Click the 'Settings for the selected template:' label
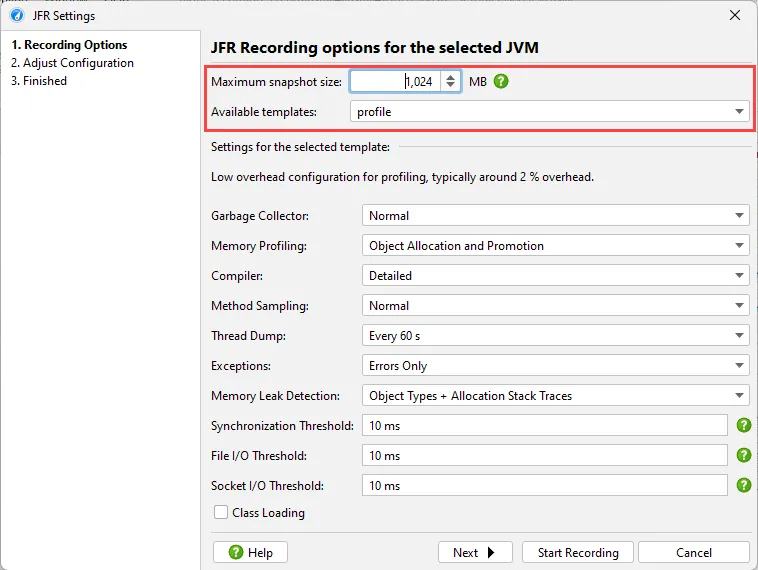 (x=300, y=146)
